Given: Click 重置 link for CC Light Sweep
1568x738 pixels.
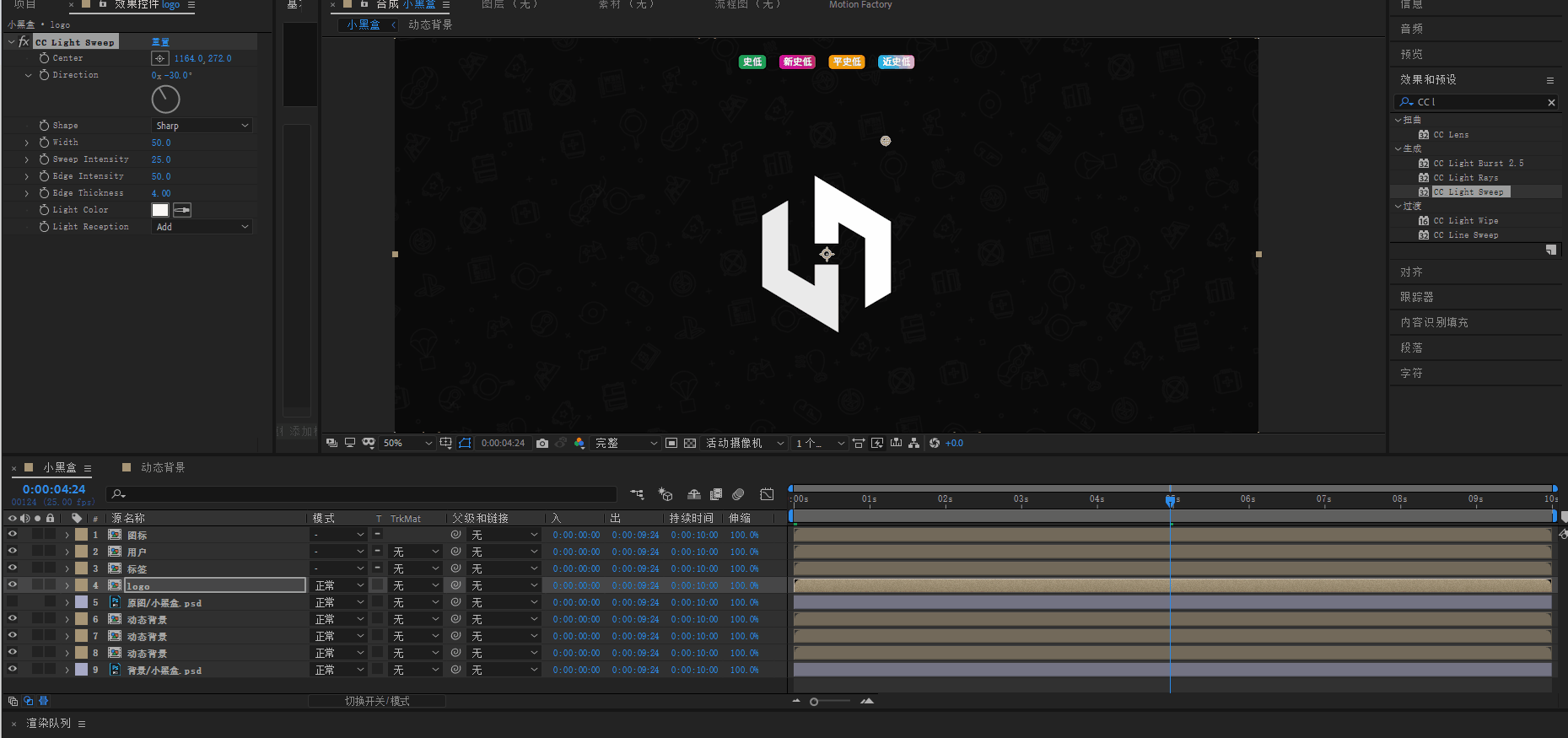Looking at the screenshot, I should coord(160,42).
